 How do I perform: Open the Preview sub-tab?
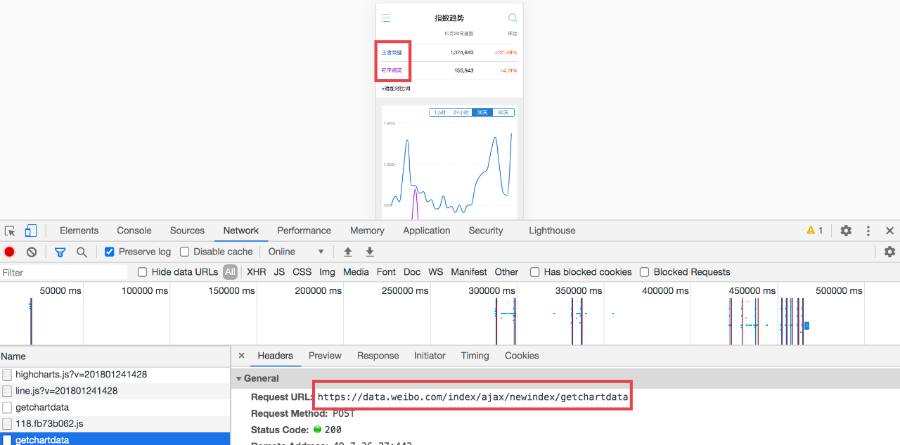click(325, 356)
